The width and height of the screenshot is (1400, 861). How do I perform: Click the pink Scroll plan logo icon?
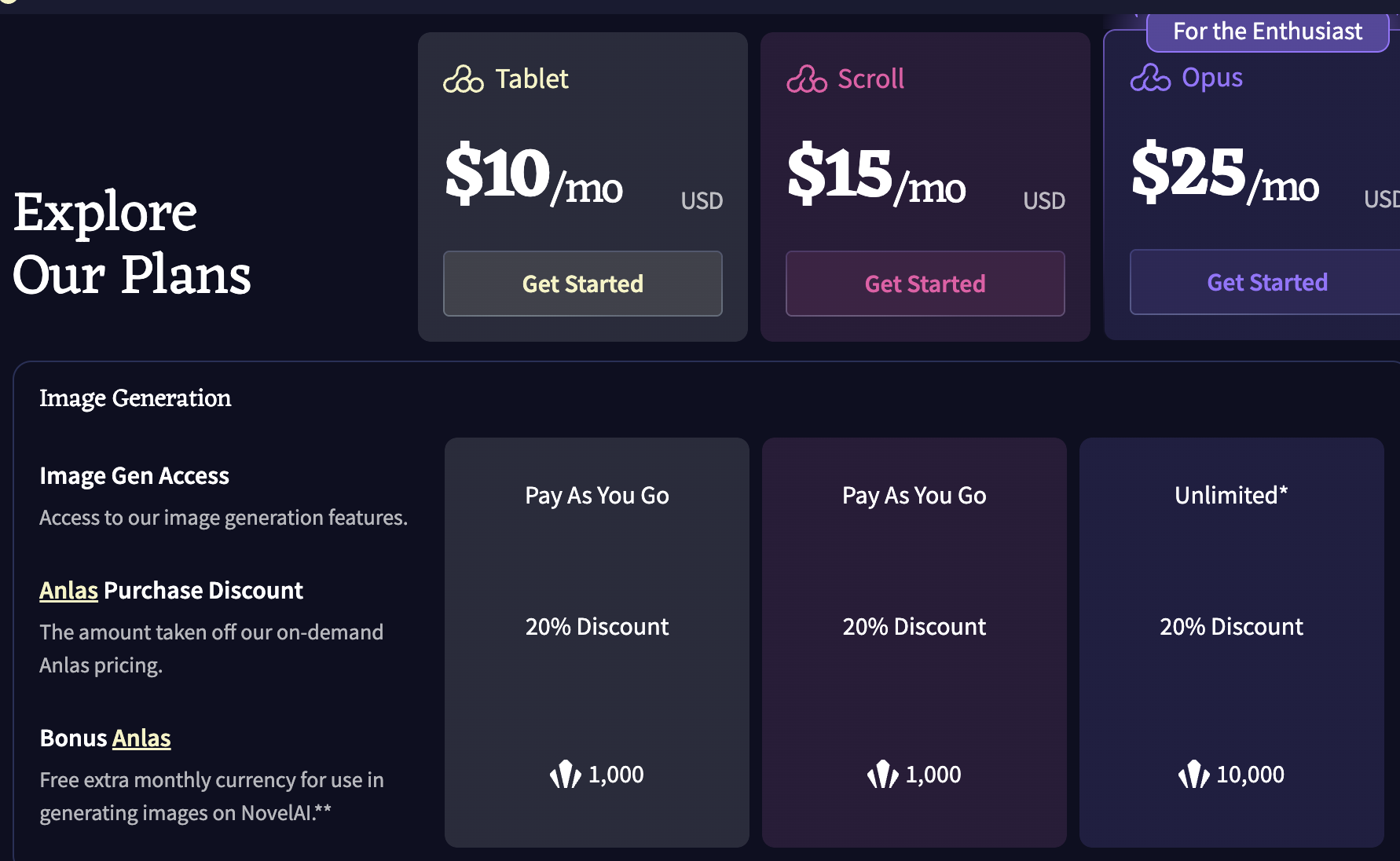(x=806, y=79)
